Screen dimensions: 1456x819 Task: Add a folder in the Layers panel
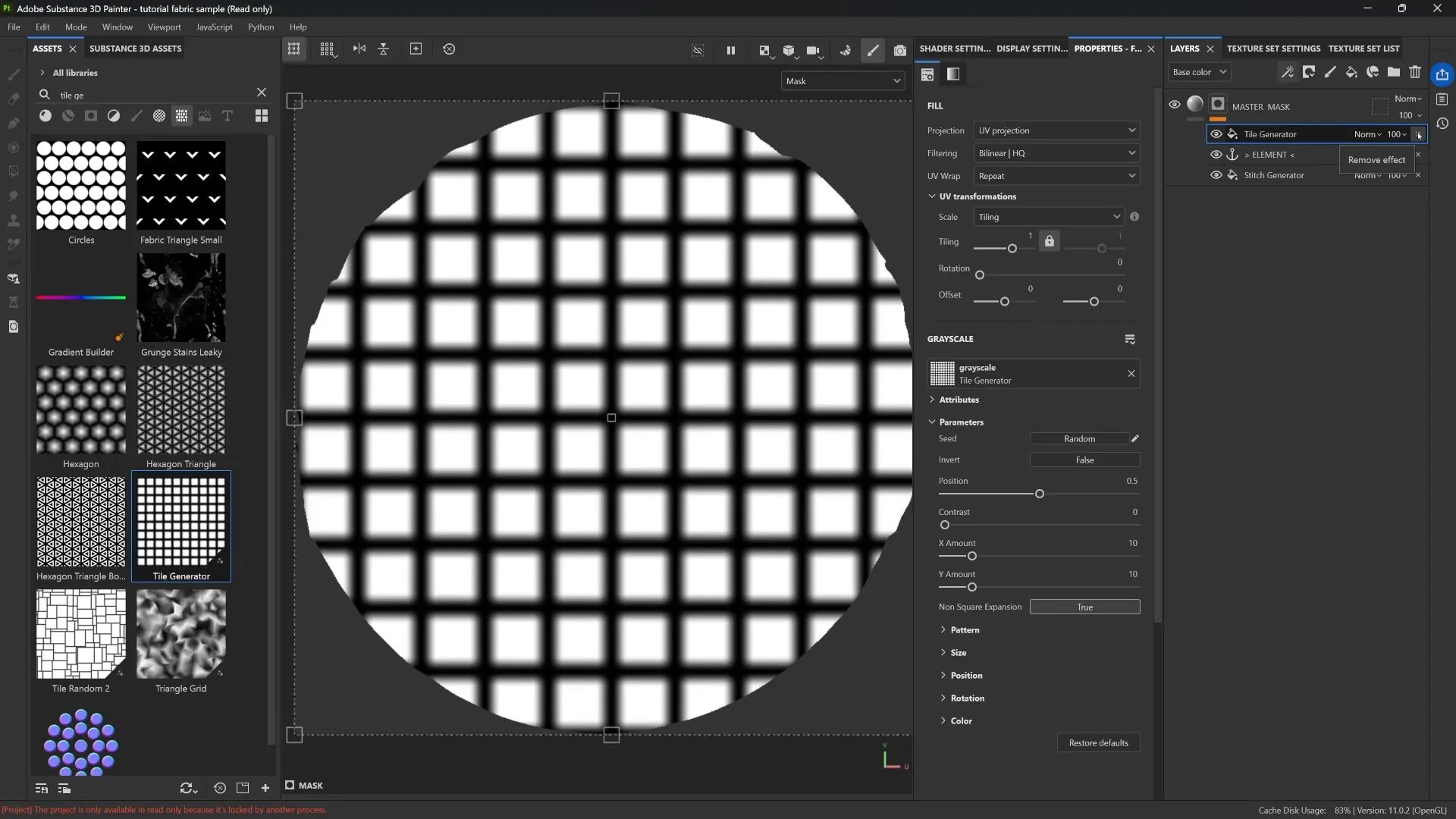pyautogui.click(x=1394, y=72)
